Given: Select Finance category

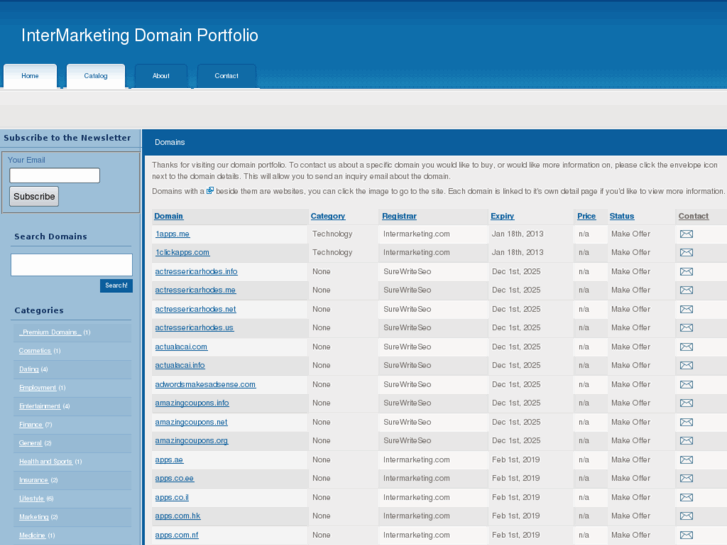Looking at the screenshot, I should [x=31, y=425].
